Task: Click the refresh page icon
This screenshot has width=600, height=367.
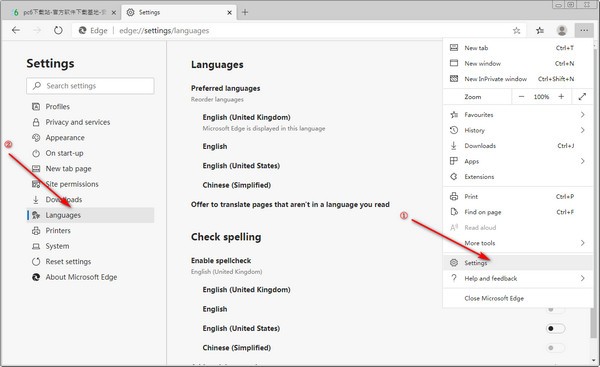Action: 58,30
